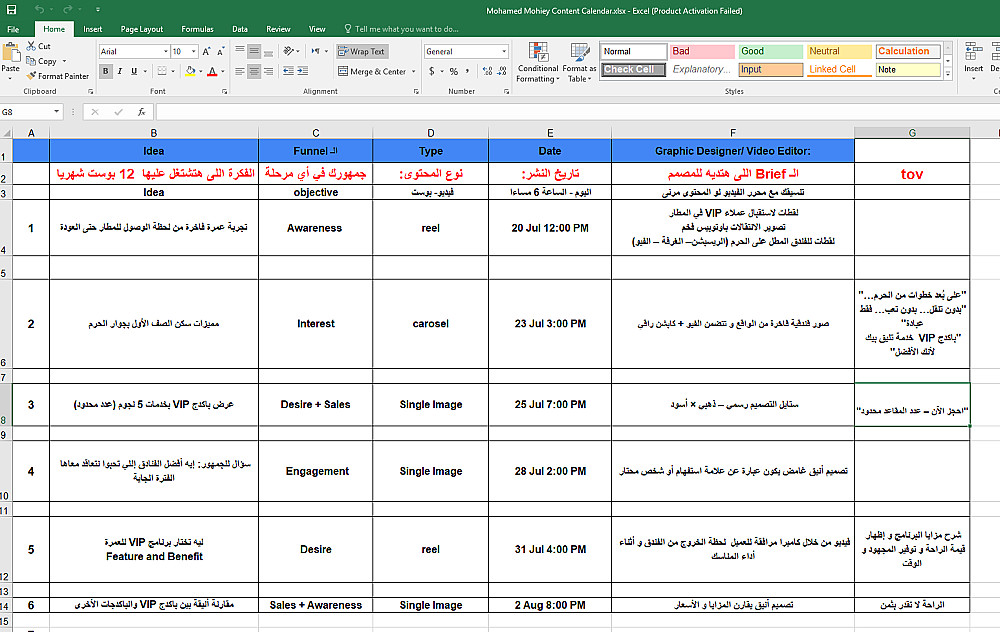Apply the Linked Cell style
Screen dimensions: 1000x632
(839, 70)
